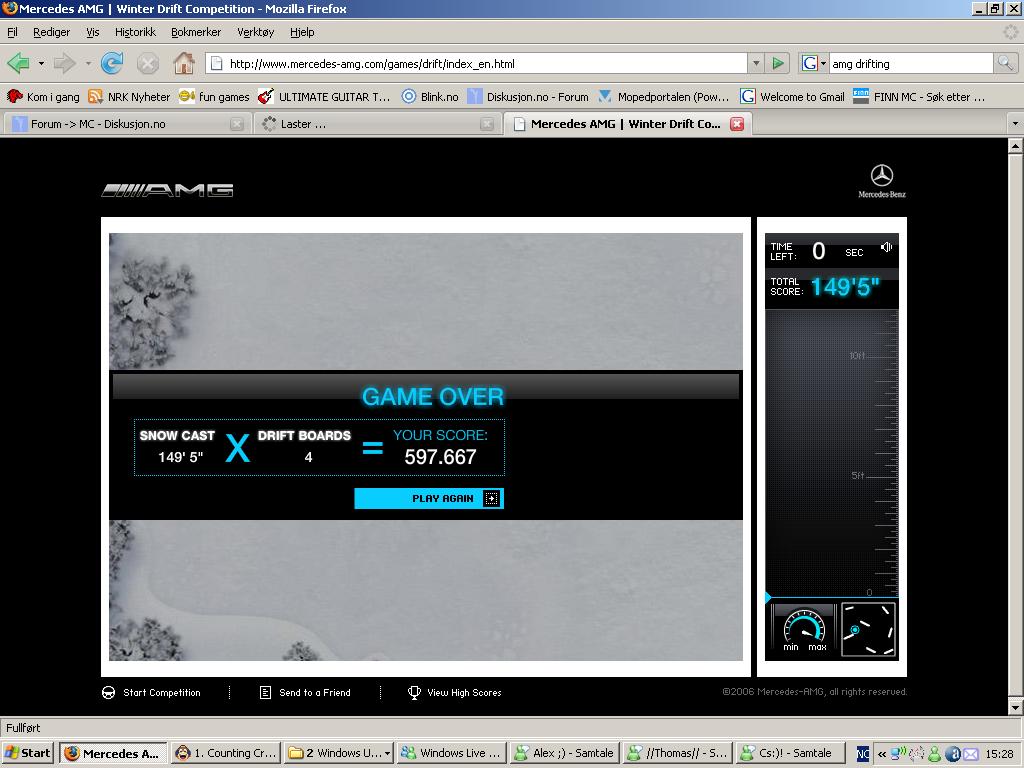Open the Diskusjon.no - Forum bookmark
Viewport: 1024px width, 768px height.
click(528, 97)
